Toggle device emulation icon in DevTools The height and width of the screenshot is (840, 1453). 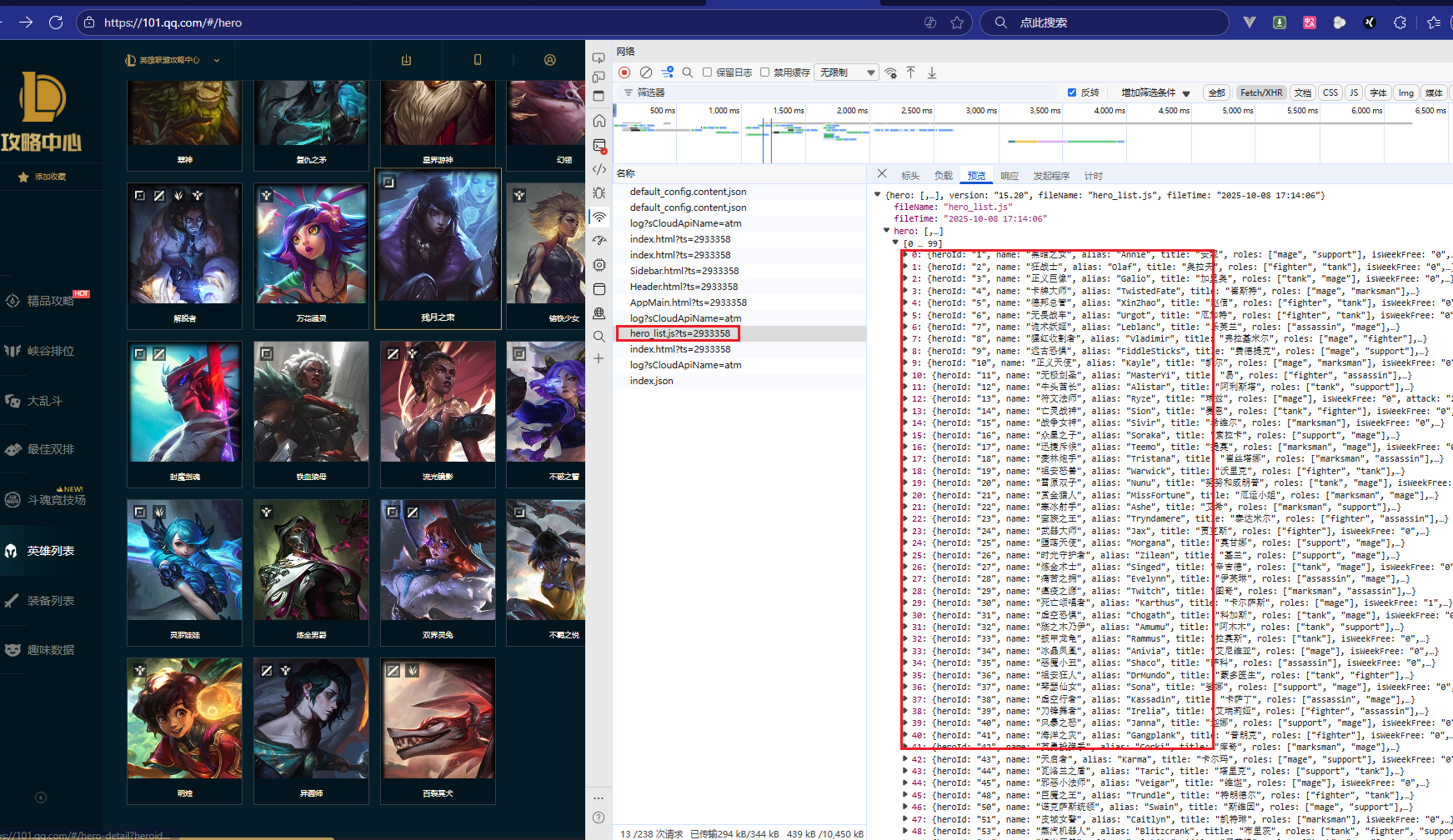click(x=599, y=77)
